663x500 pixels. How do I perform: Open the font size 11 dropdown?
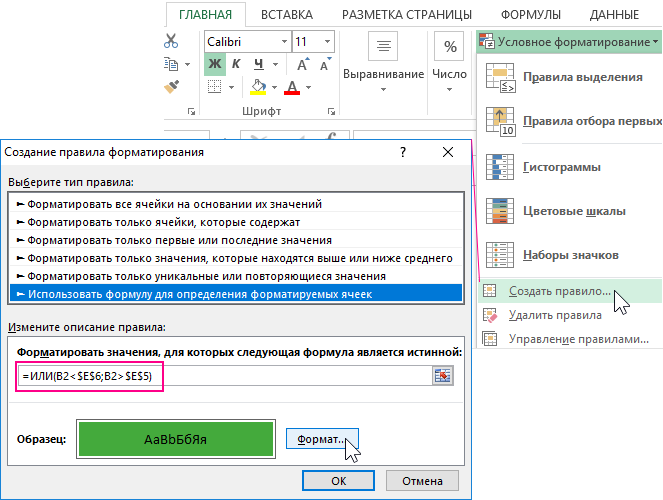point(327,41)
